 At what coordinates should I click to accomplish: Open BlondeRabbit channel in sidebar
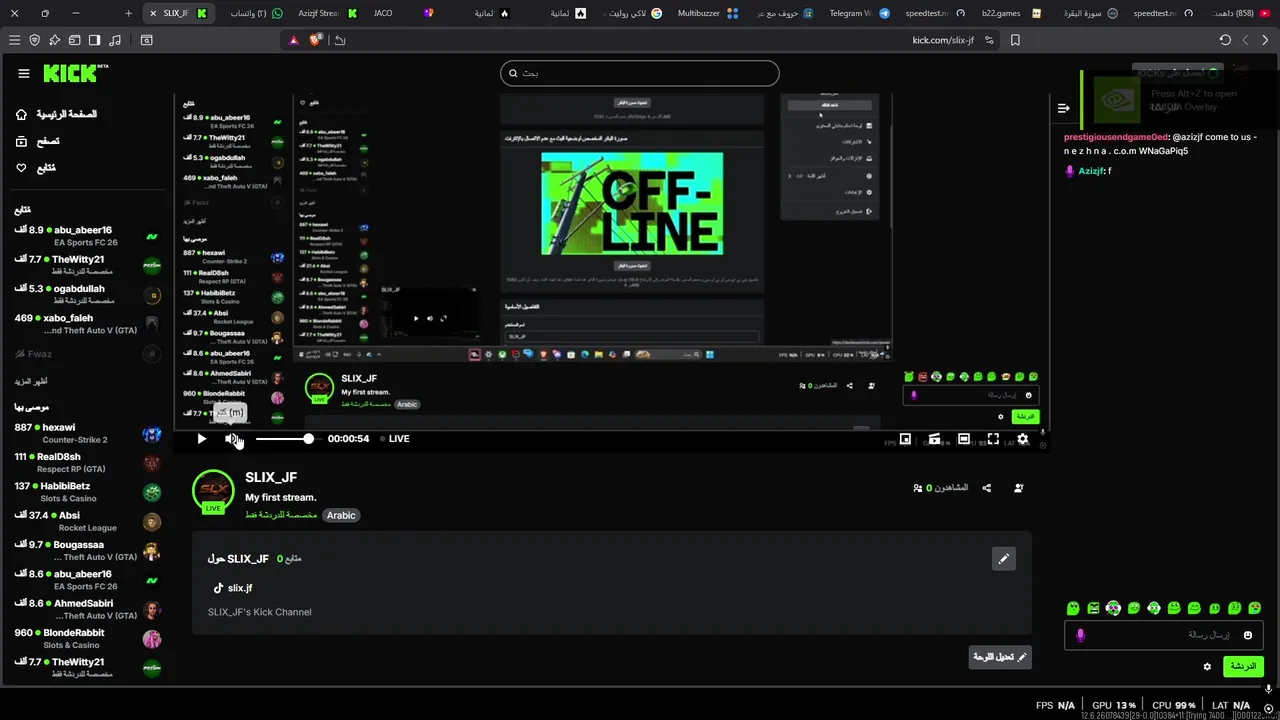click(88, 638)
